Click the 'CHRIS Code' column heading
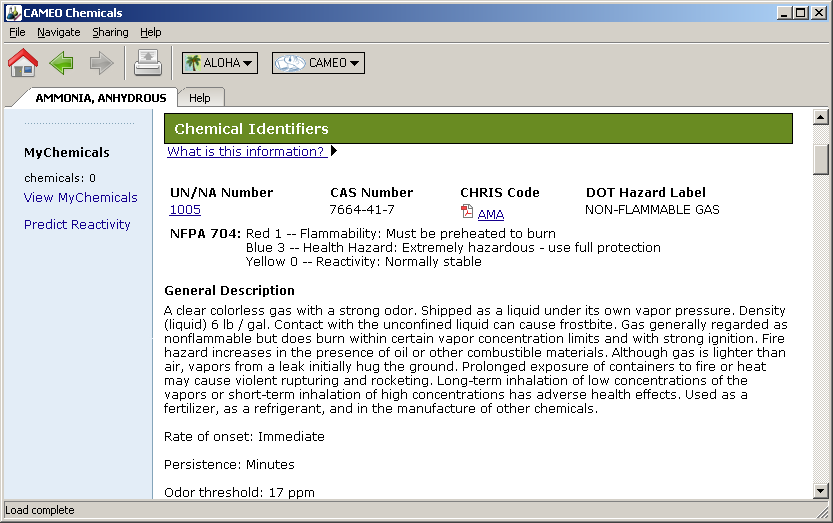Viewport: 833px width, 523px height. [x=500, y=192]
